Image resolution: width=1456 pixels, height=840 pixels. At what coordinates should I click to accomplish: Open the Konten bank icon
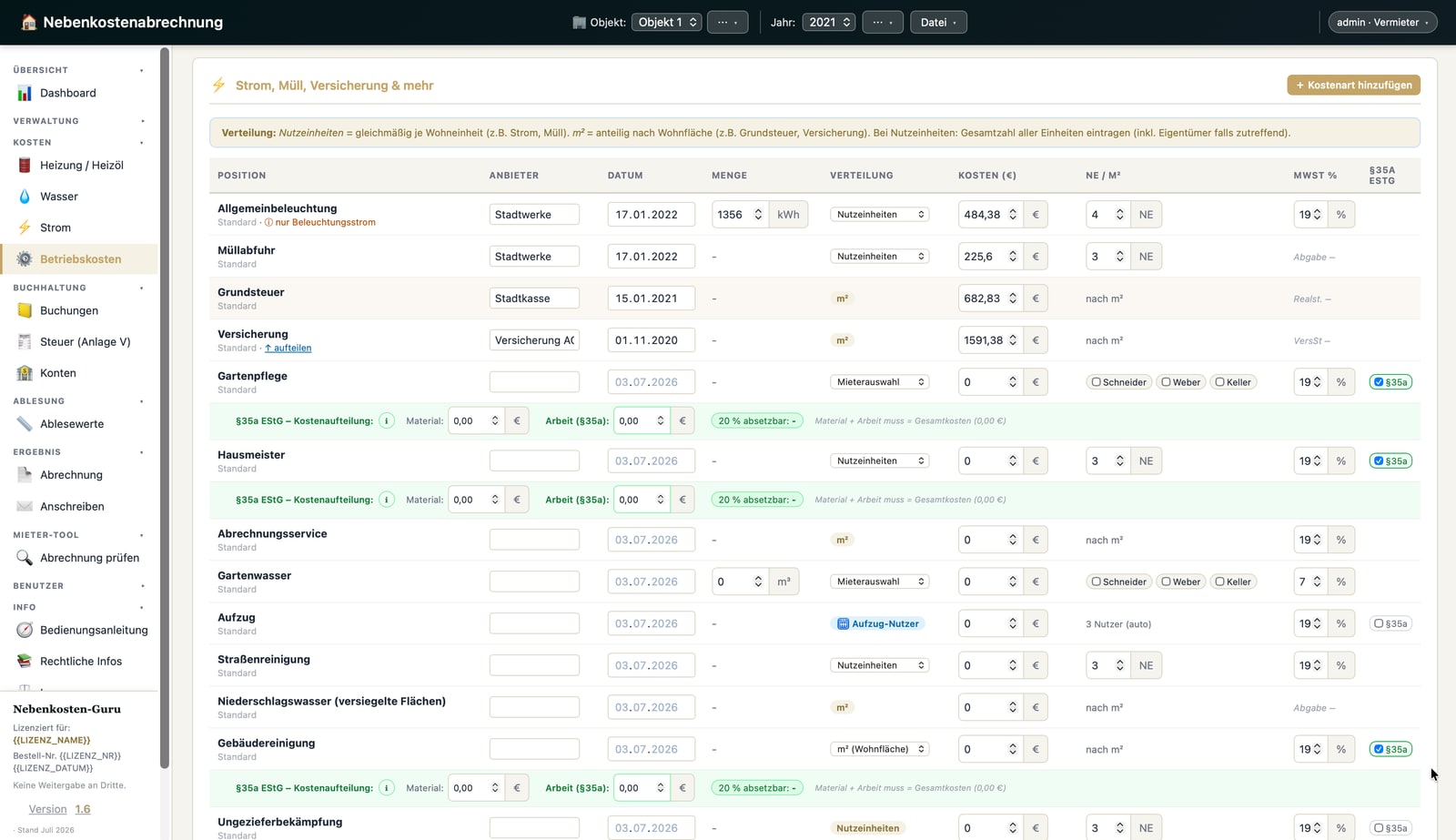point(25,372)
